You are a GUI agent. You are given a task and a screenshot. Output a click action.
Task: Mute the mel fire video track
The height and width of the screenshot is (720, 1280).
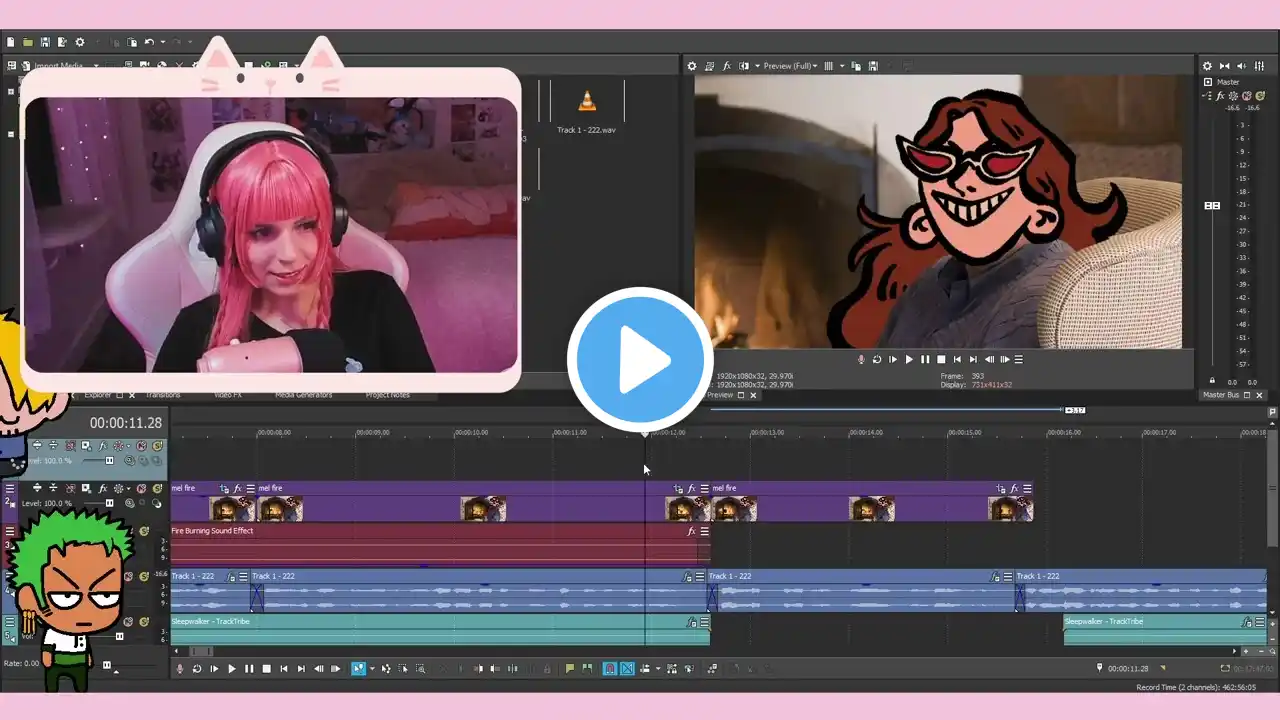click(141, 489)
